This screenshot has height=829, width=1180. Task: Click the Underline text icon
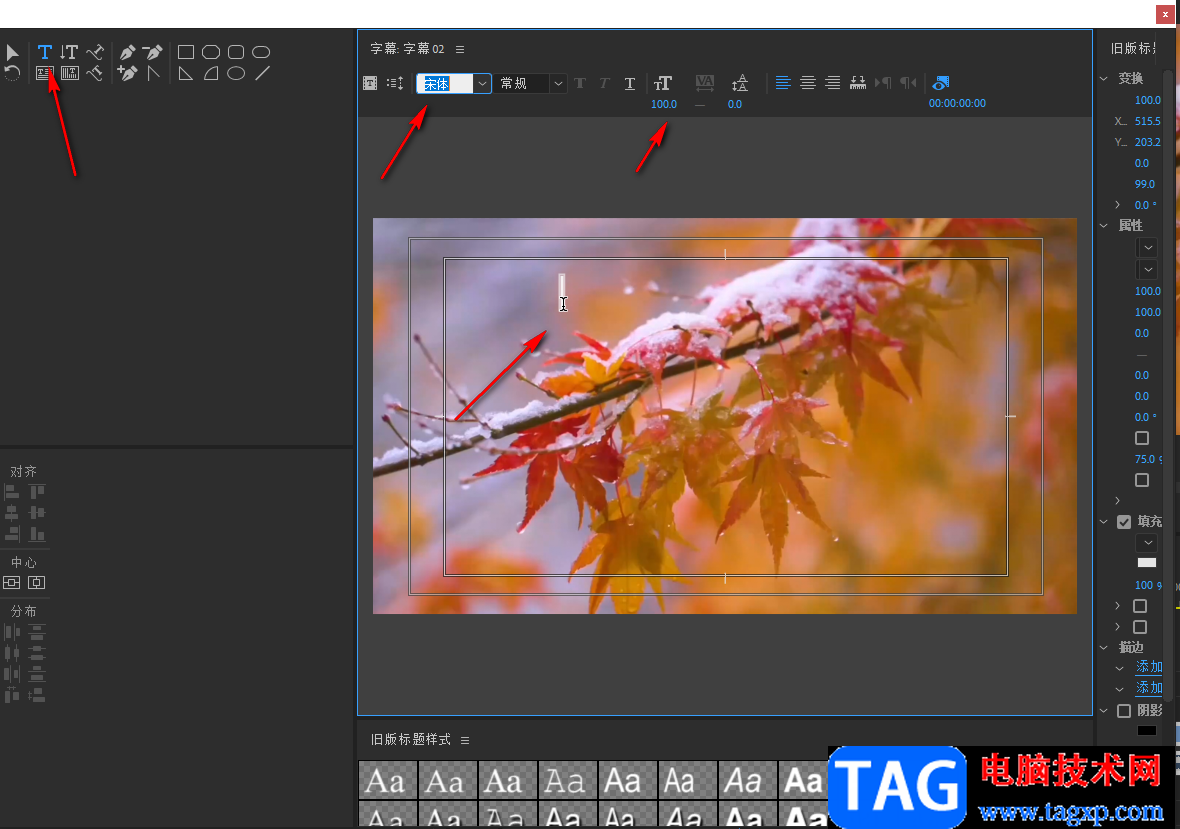point(630,83)
